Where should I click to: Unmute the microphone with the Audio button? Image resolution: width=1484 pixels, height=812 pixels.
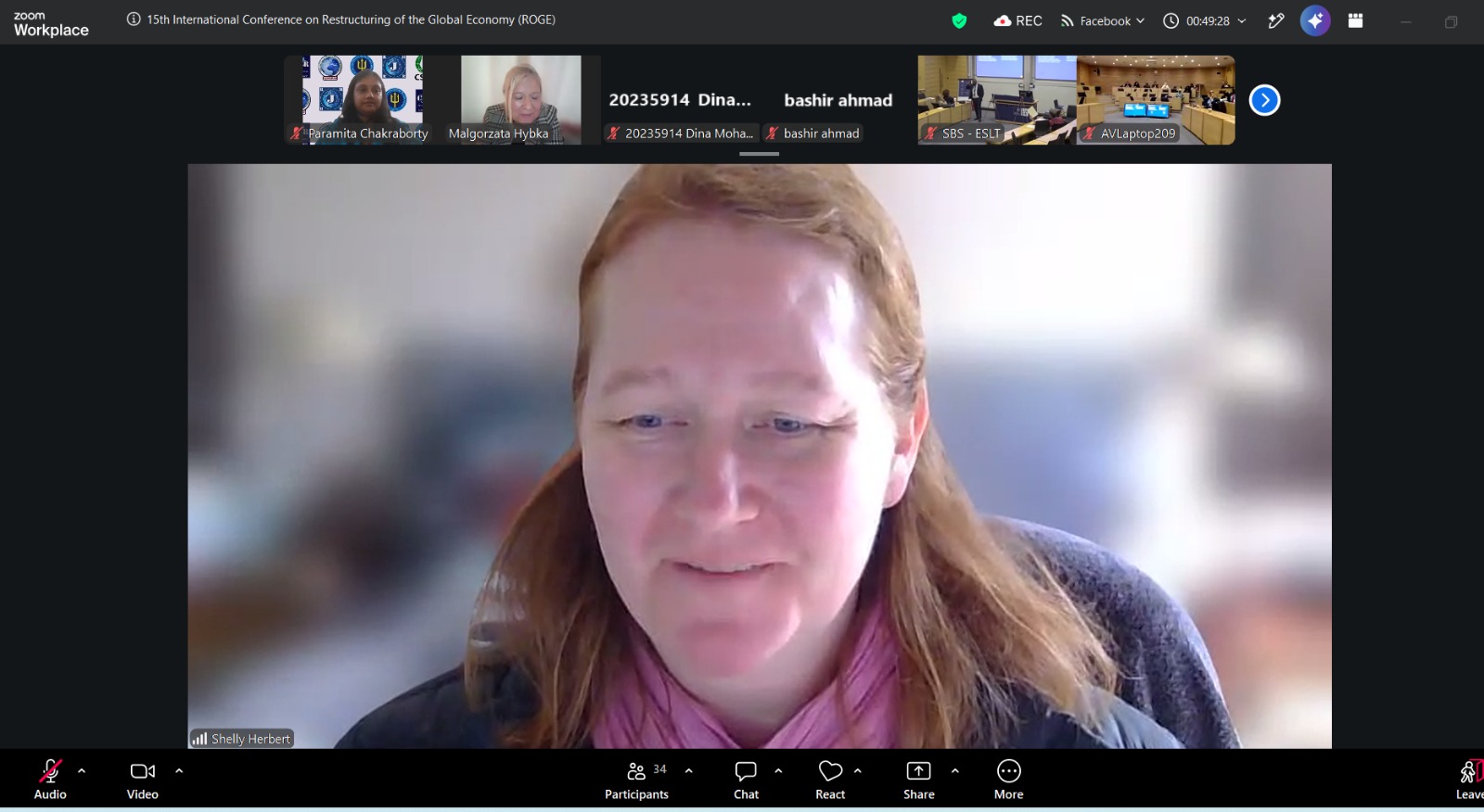[50, 780]
